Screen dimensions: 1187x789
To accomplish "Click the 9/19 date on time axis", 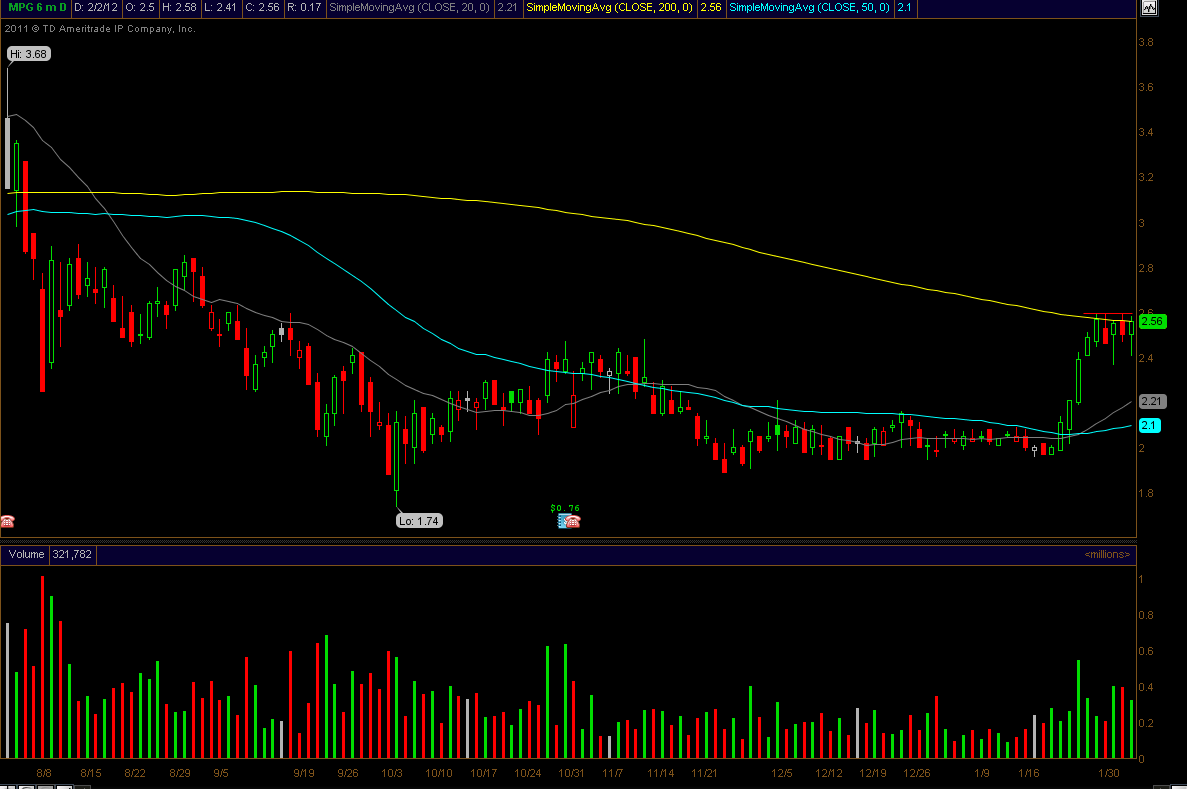I will click(x=304, y=773).
